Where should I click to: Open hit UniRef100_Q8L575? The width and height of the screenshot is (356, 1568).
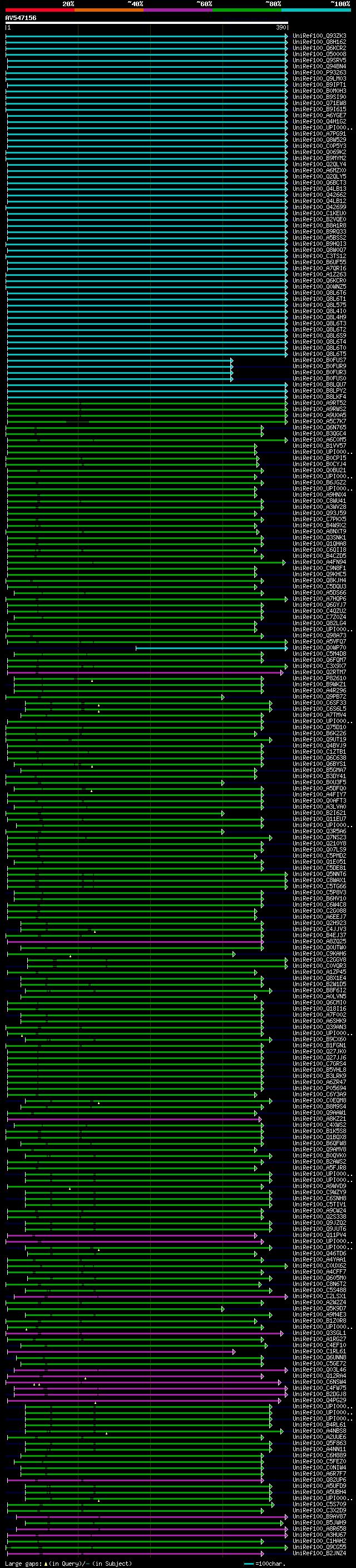[319, 305]
